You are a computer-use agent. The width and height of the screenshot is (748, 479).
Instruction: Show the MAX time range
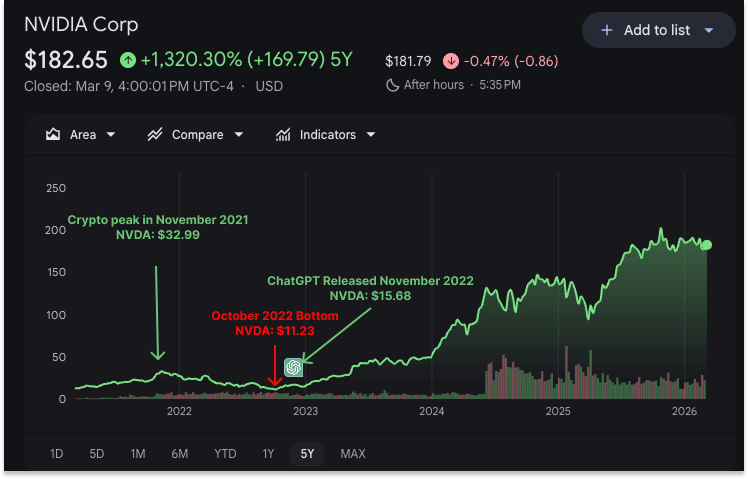tap(353, 453)
